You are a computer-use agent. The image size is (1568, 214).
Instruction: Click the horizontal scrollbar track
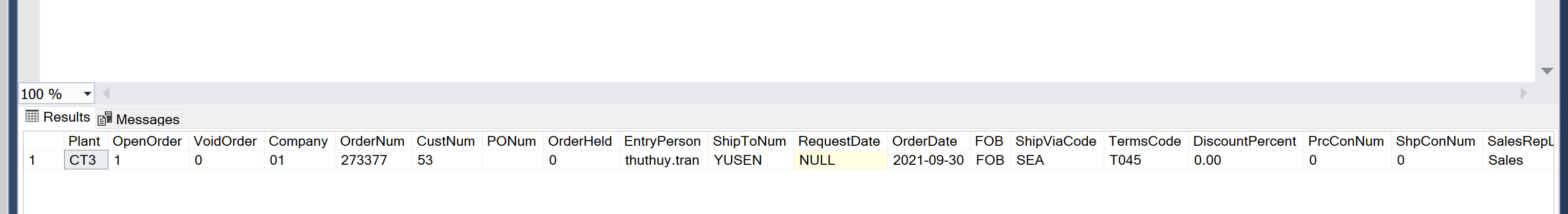tap(815, 93)
